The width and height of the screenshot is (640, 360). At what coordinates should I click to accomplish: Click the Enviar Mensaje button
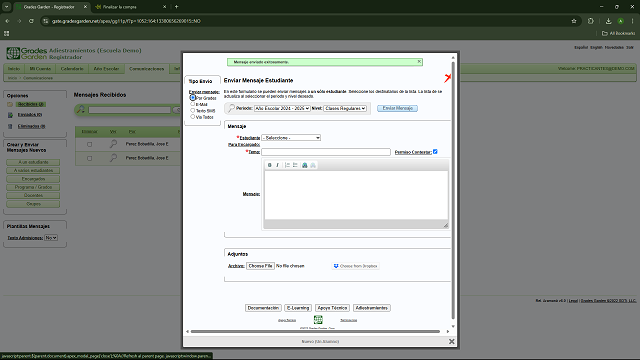click(x=397, y=108)
